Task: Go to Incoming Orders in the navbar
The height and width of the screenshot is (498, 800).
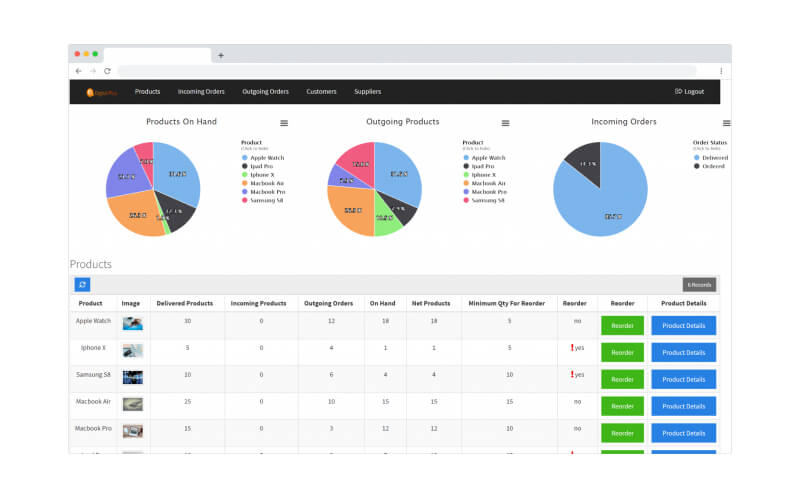Action: (201, 92)
